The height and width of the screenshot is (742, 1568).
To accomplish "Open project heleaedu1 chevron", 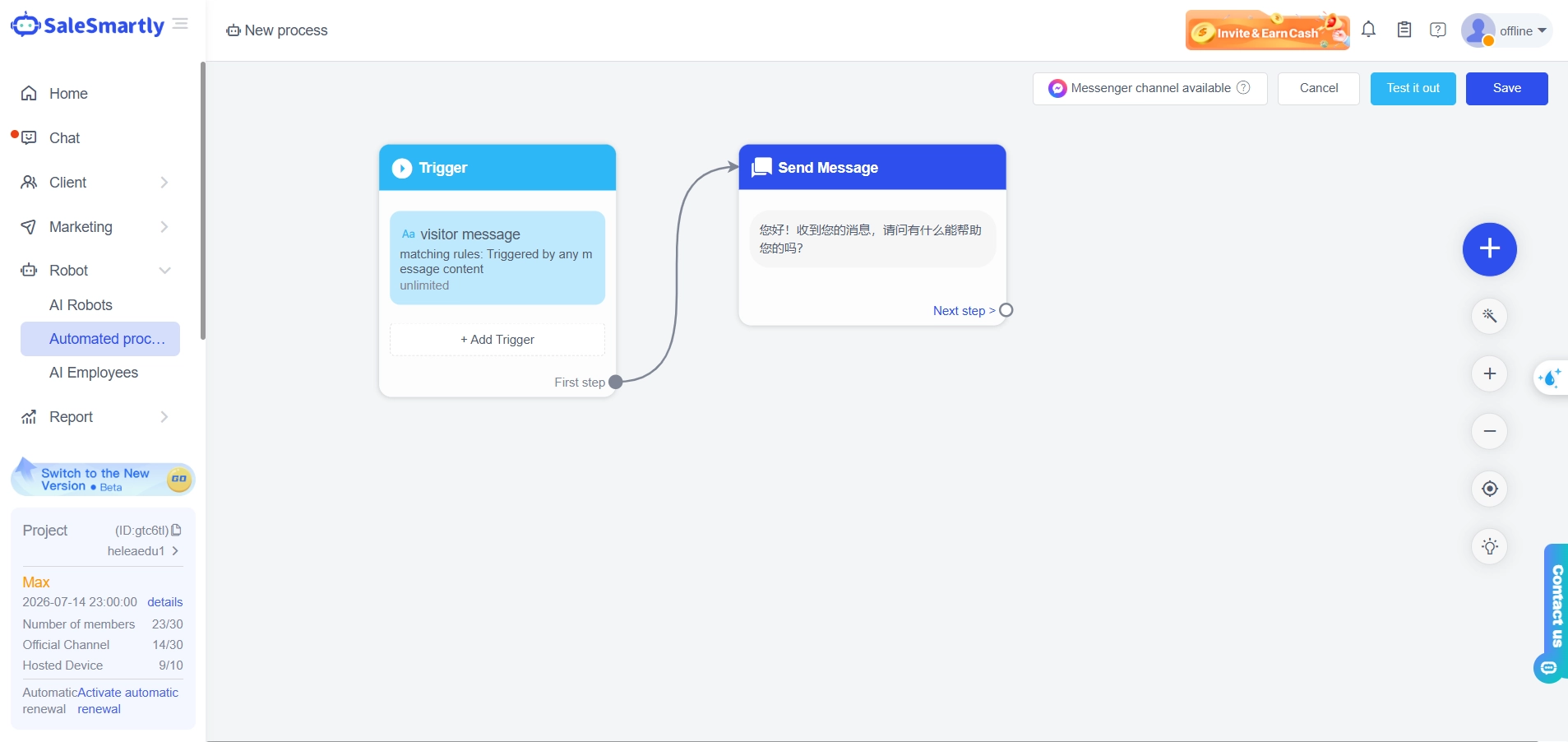I will pos(175,551).
